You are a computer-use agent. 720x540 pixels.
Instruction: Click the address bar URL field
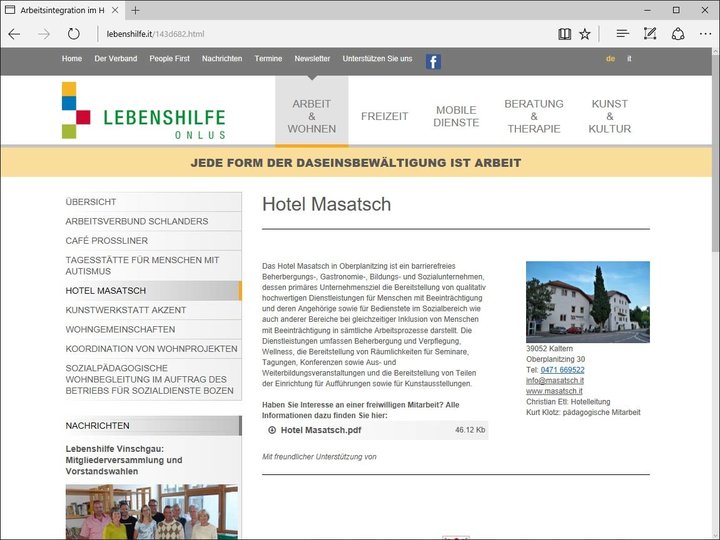[321, 34]
